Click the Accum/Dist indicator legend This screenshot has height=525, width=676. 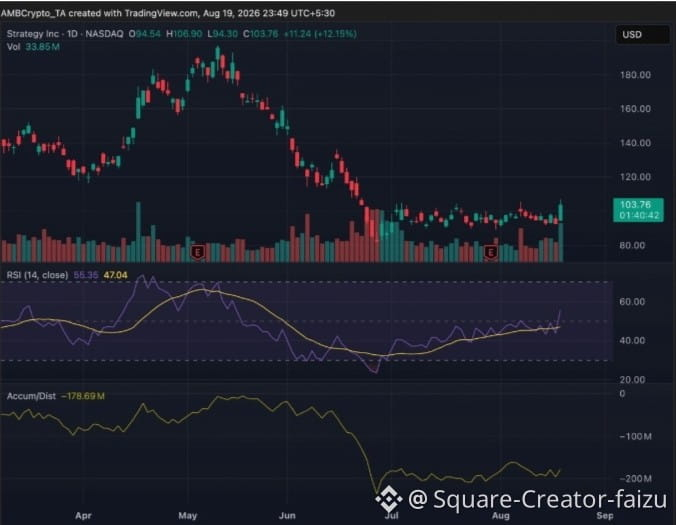(x=31, y=396)
